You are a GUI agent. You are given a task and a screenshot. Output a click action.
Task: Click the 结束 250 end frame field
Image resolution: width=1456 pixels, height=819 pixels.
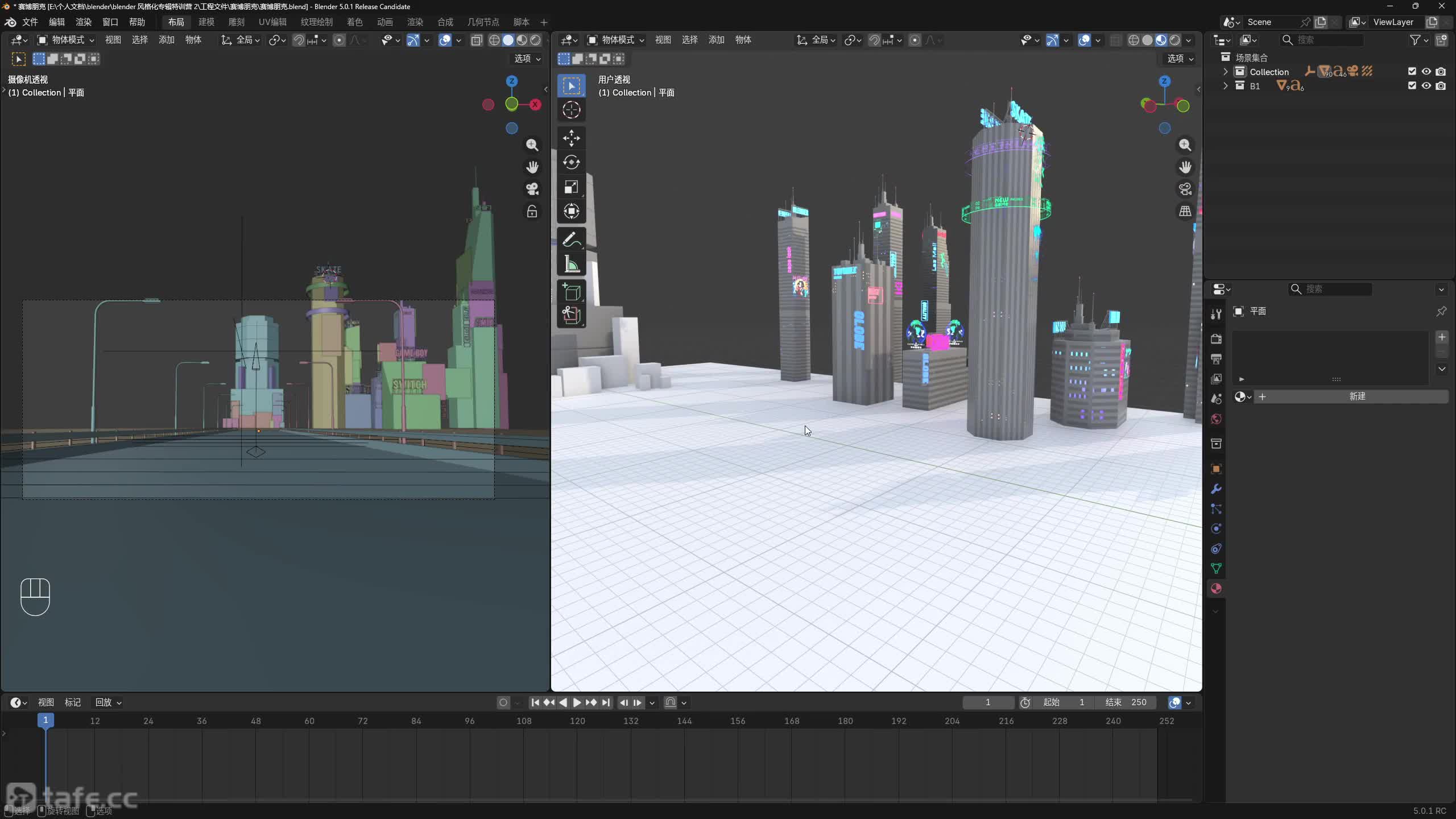(1126, 702)
